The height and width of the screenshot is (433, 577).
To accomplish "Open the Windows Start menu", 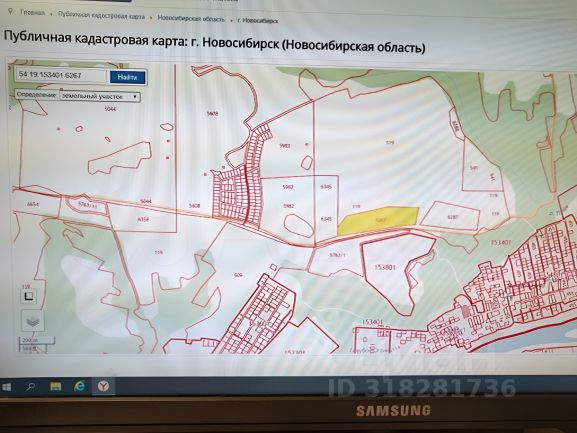I will tap(7, 387).
